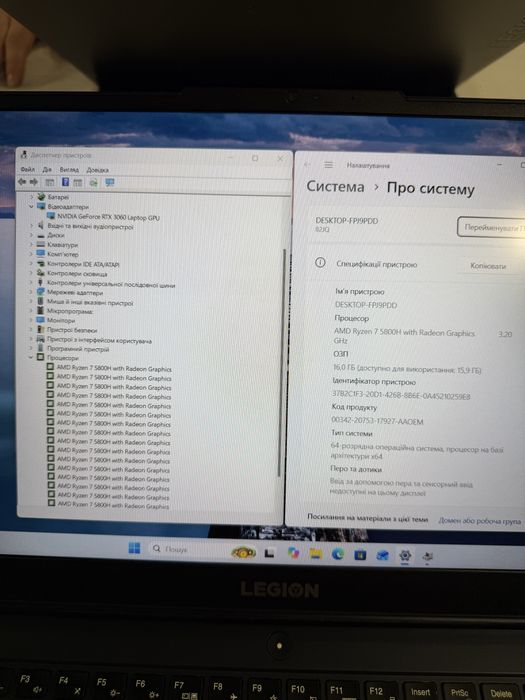Open the Task View taskbar icon
This screenshot has height=700, width=525.
tap(269, 553)
